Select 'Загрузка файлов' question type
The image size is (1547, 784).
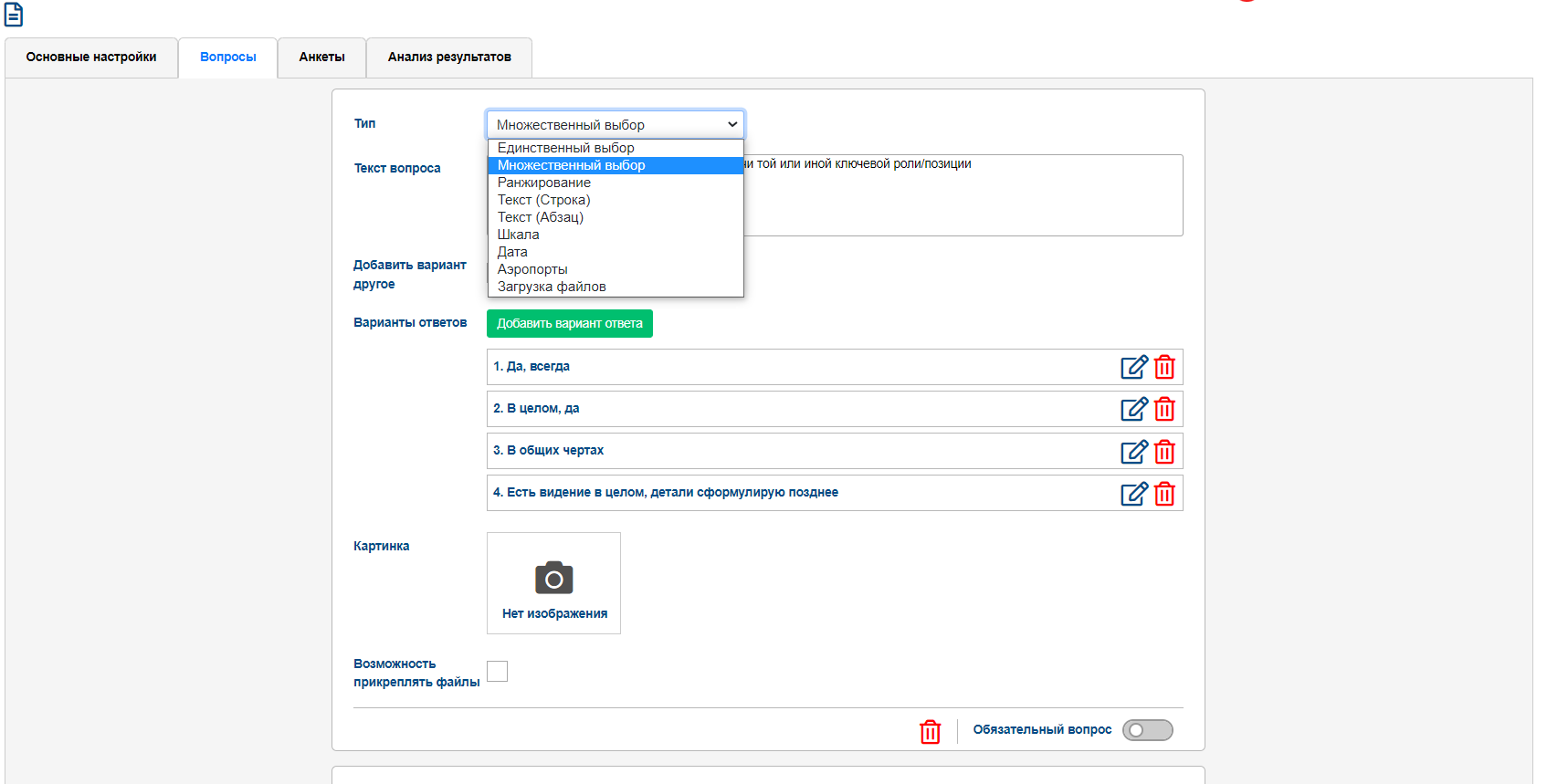616,287
